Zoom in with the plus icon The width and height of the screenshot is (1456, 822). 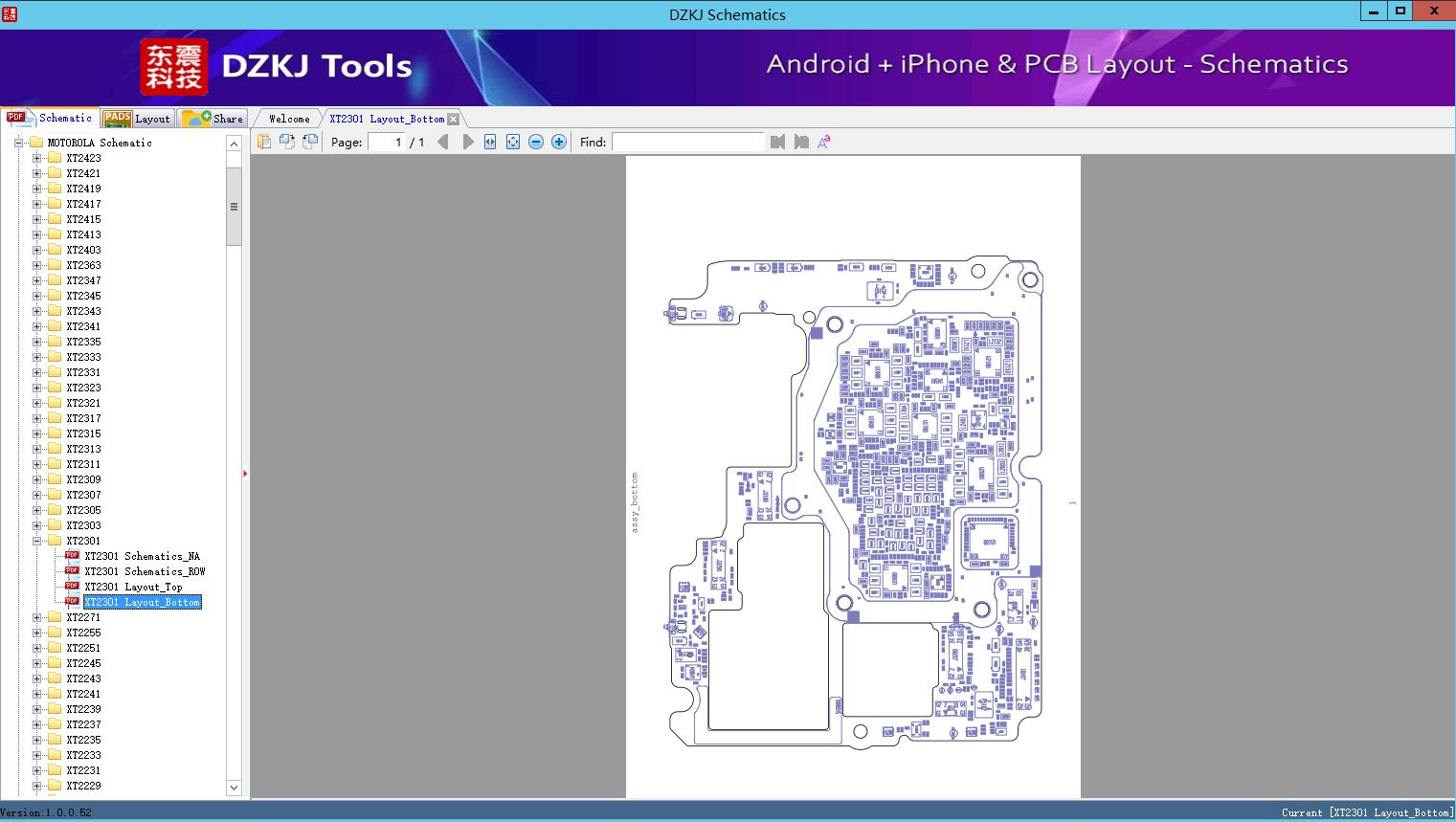click(x=559, y=142)
